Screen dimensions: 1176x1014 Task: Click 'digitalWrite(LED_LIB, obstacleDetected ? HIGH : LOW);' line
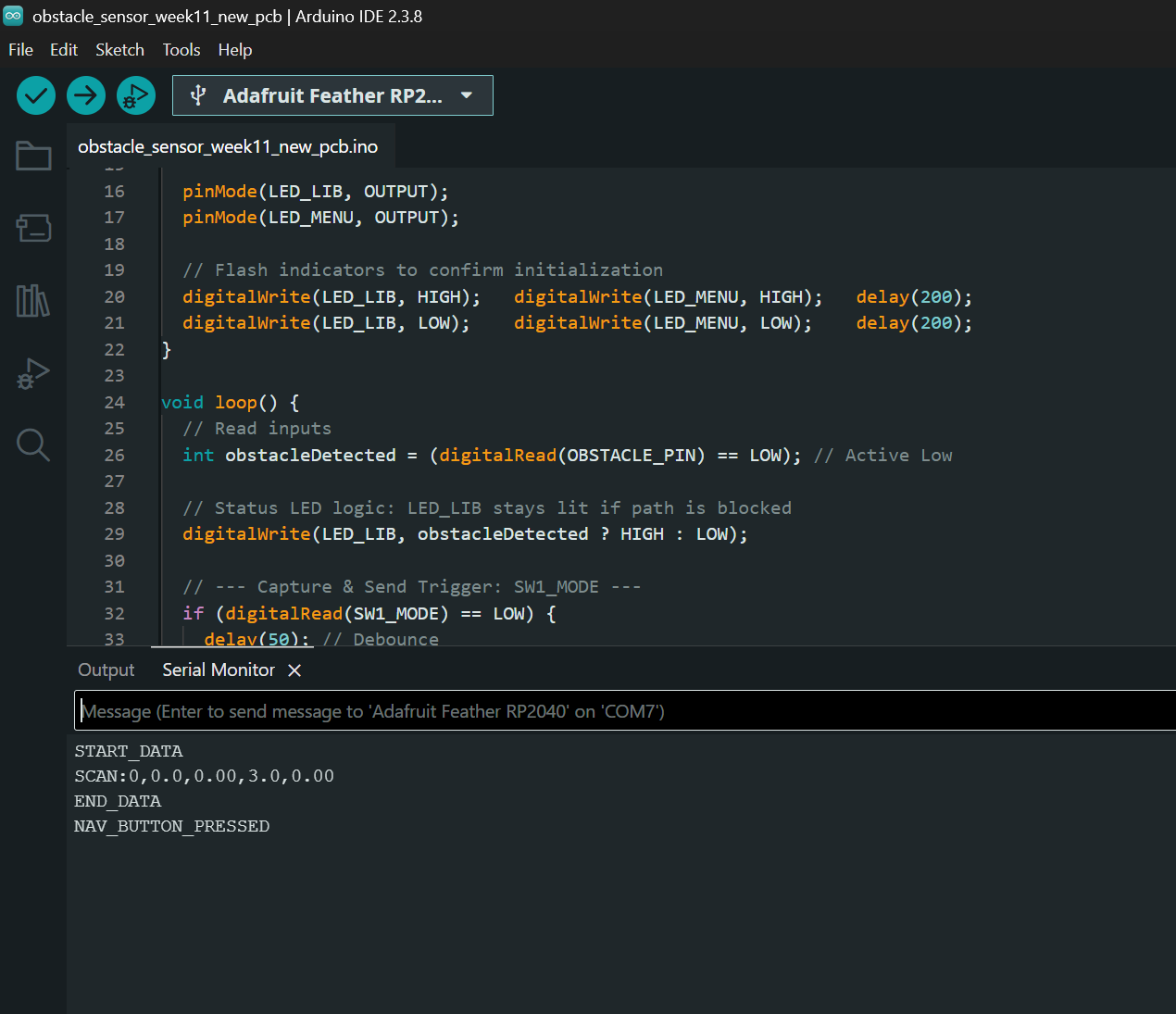pos(465,534)
